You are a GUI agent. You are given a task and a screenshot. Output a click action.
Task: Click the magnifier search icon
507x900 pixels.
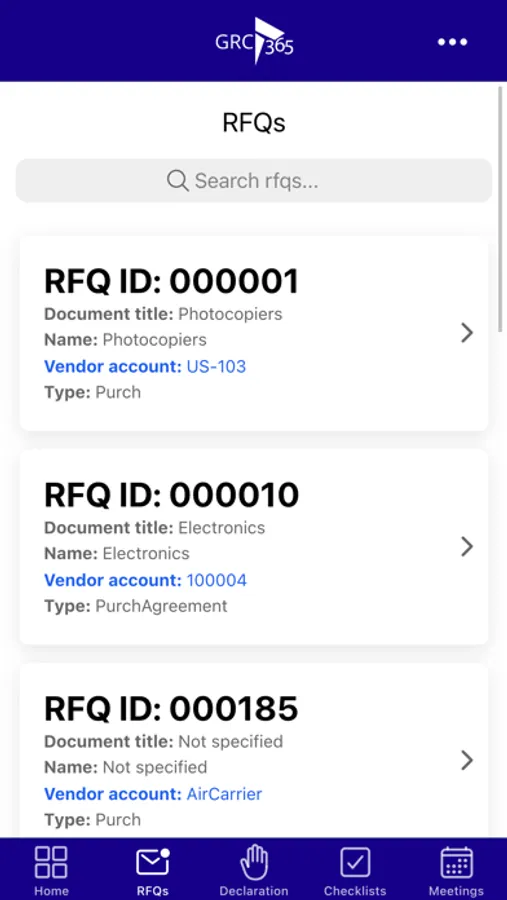tap(178, 181)
